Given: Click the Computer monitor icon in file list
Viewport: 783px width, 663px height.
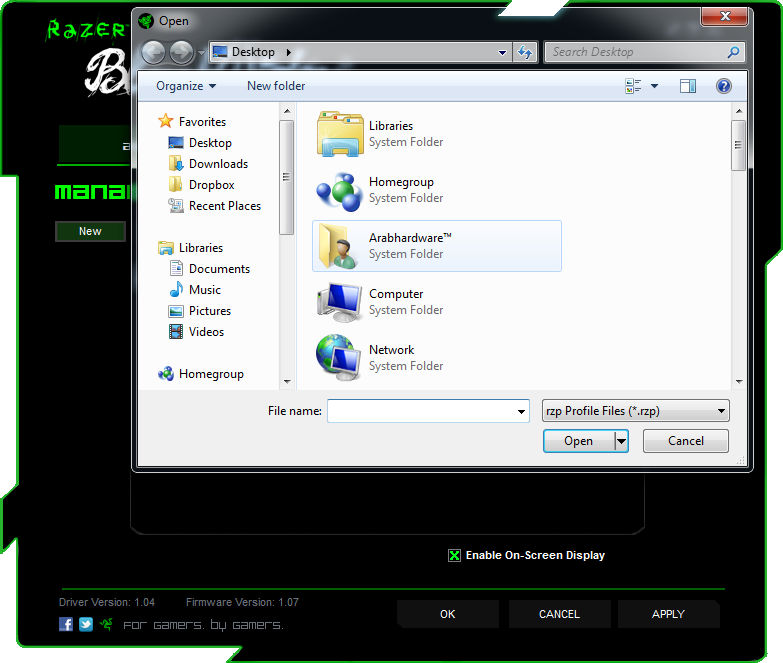Looking at the screenshot, I should coord(340,302).
